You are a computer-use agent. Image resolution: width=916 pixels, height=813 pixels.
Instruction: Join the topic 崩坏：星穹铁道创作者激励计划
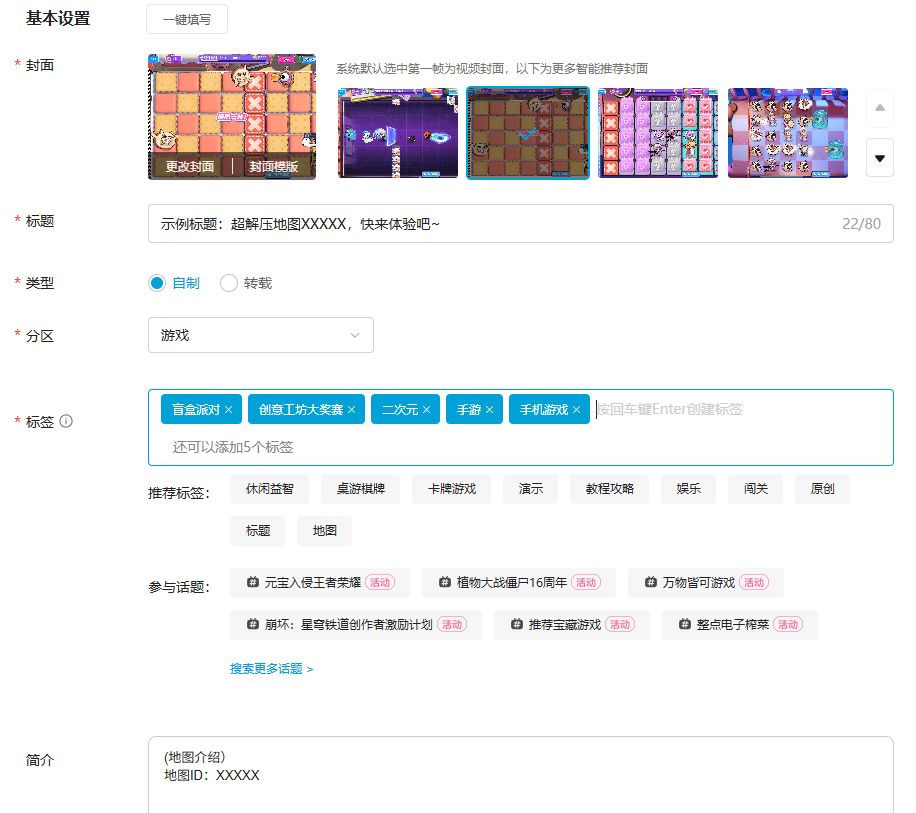356,624
